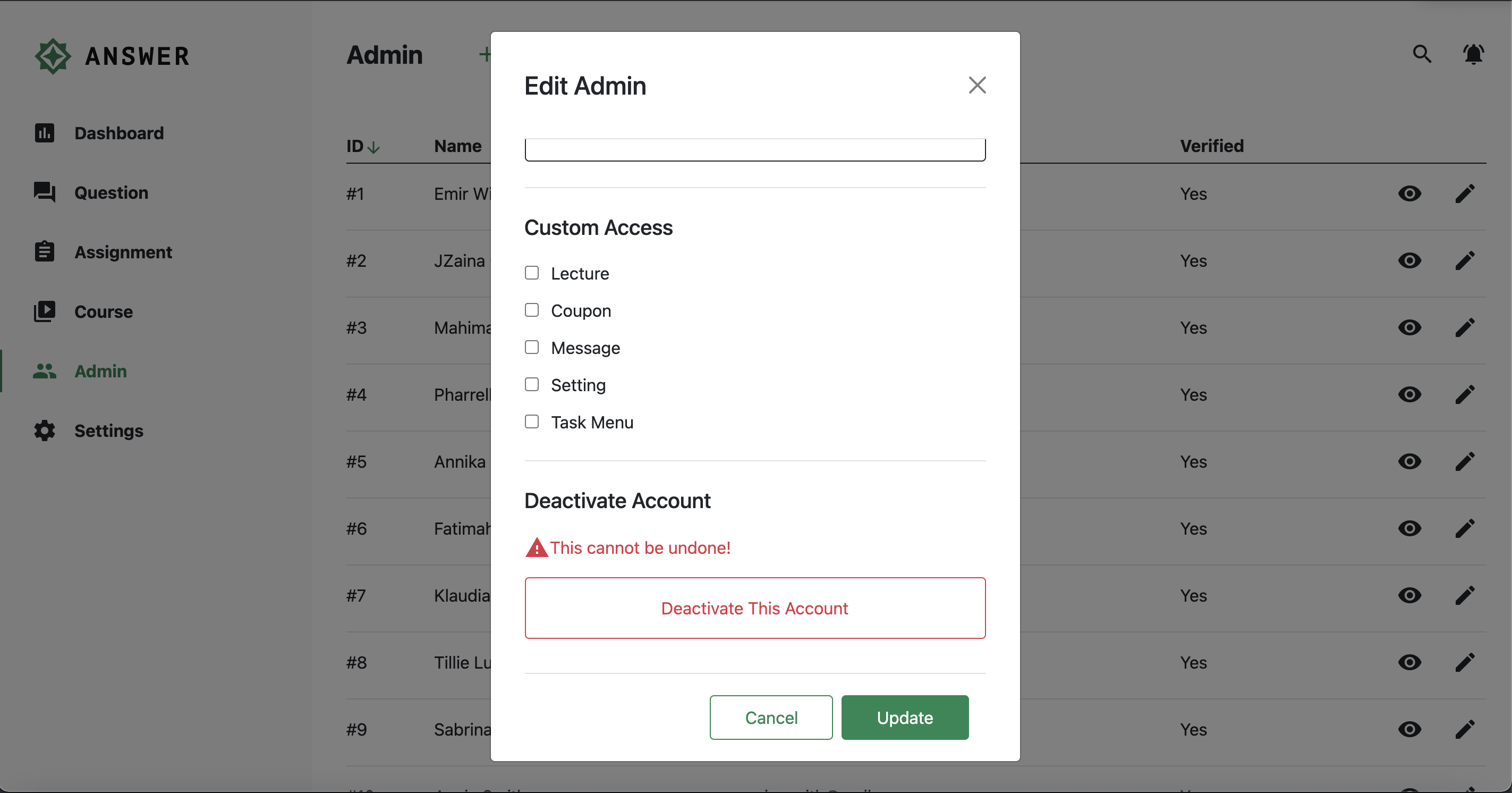Navigate to the Course section
Screen dimensions: 1512x793
pos(103,312)
